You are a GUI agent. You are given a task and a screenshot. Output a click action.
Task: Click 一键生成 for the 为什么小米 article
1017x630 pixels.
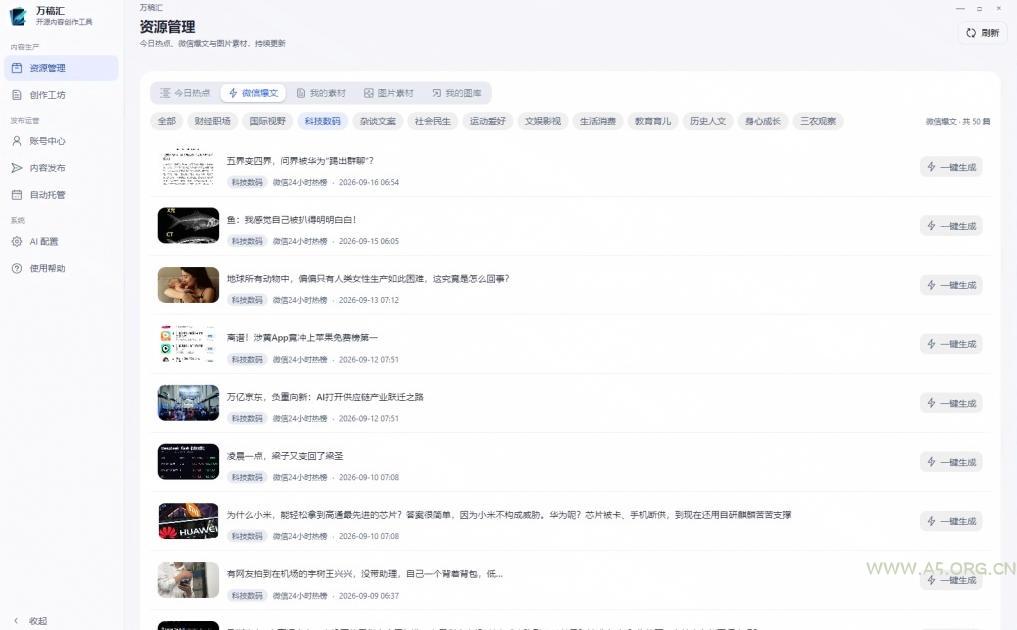[x=951, y=521]
